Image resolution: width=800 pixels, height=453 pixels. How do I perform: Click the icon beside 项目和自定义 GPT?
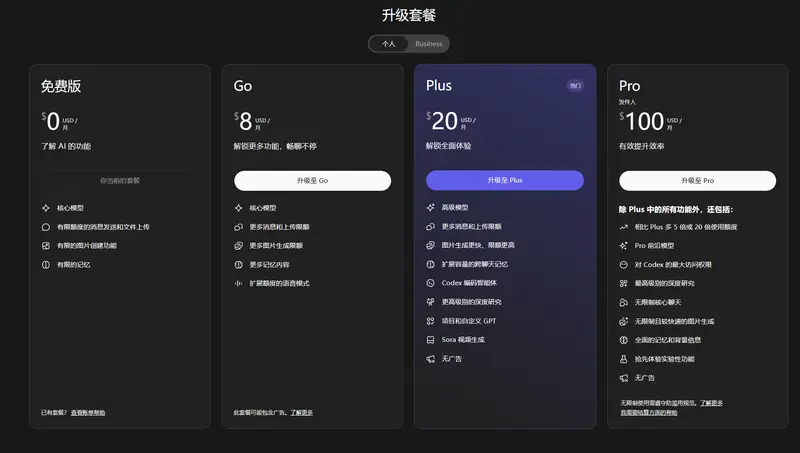[x=431, y=321]
